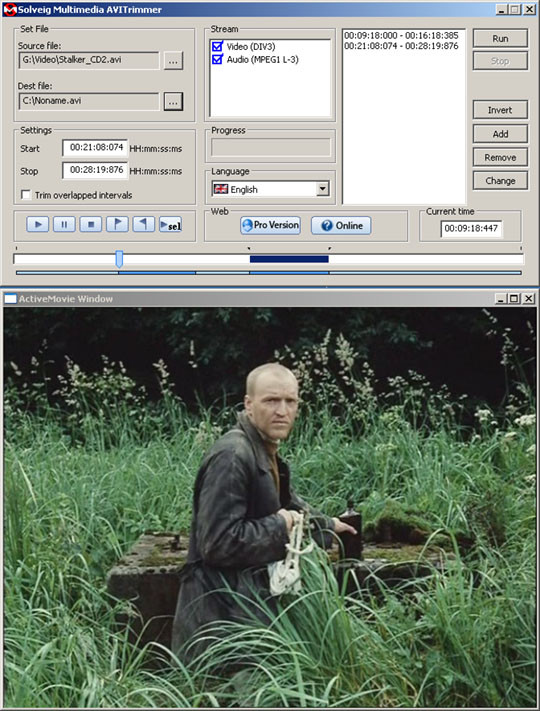Click the Dest file path field
This screenshot has width=540, height=711.
click(89, 101)
